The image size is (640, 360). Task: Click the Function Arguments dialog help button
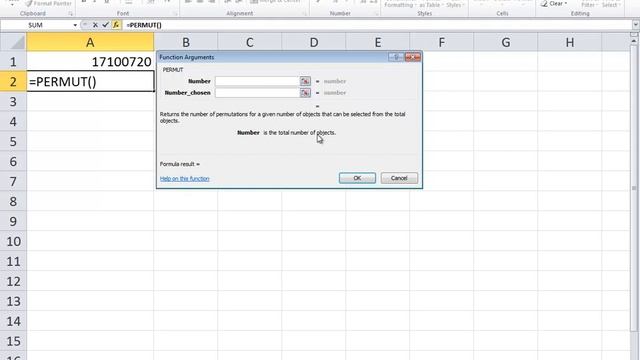pyautogui.click(x=396, y=57)
